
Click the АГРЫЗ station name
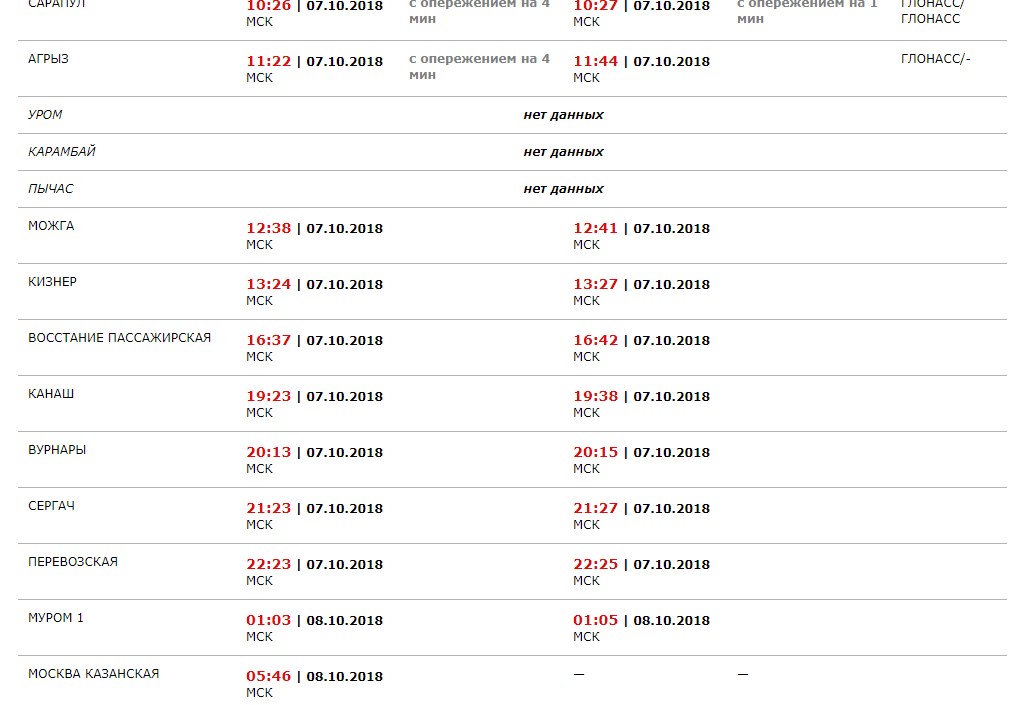48,59
